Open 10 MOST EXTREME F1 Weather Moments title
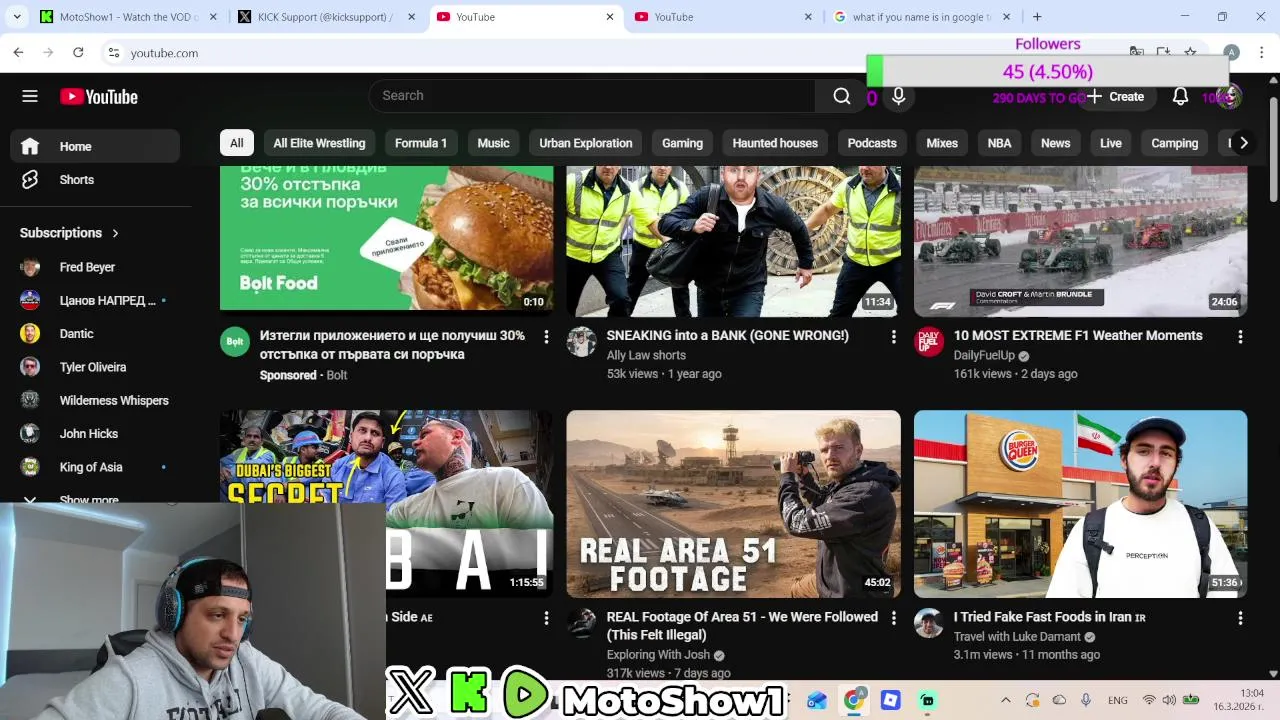 tap(1078, 335)
